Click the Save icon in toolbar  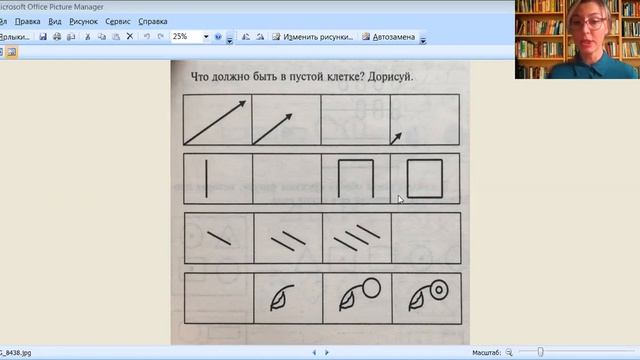click(x=43, y=37)
